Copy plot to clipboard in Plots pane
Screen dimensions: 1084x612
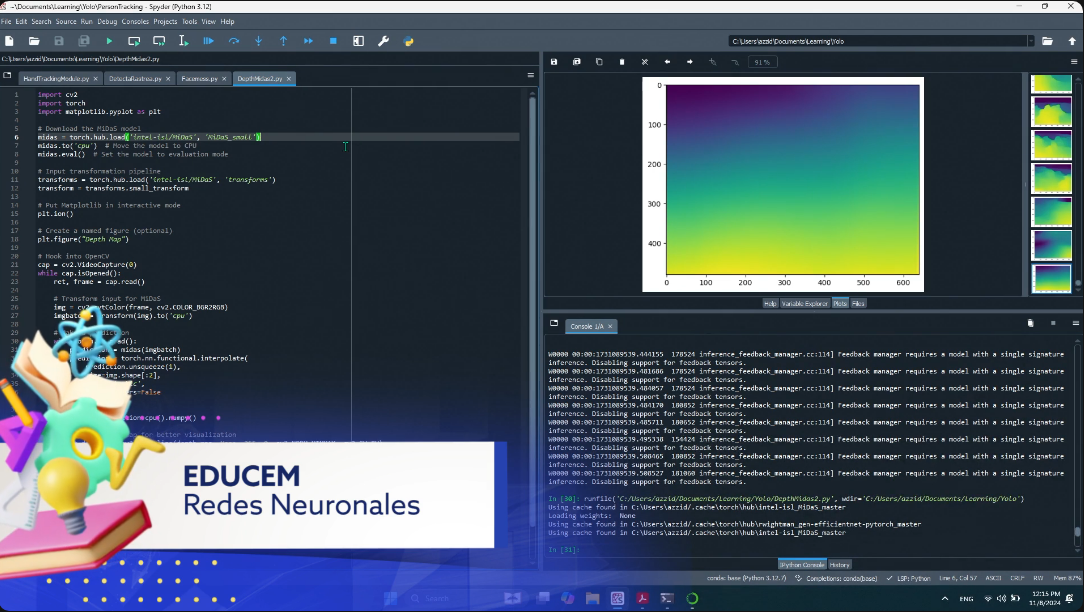click(599, 62)
